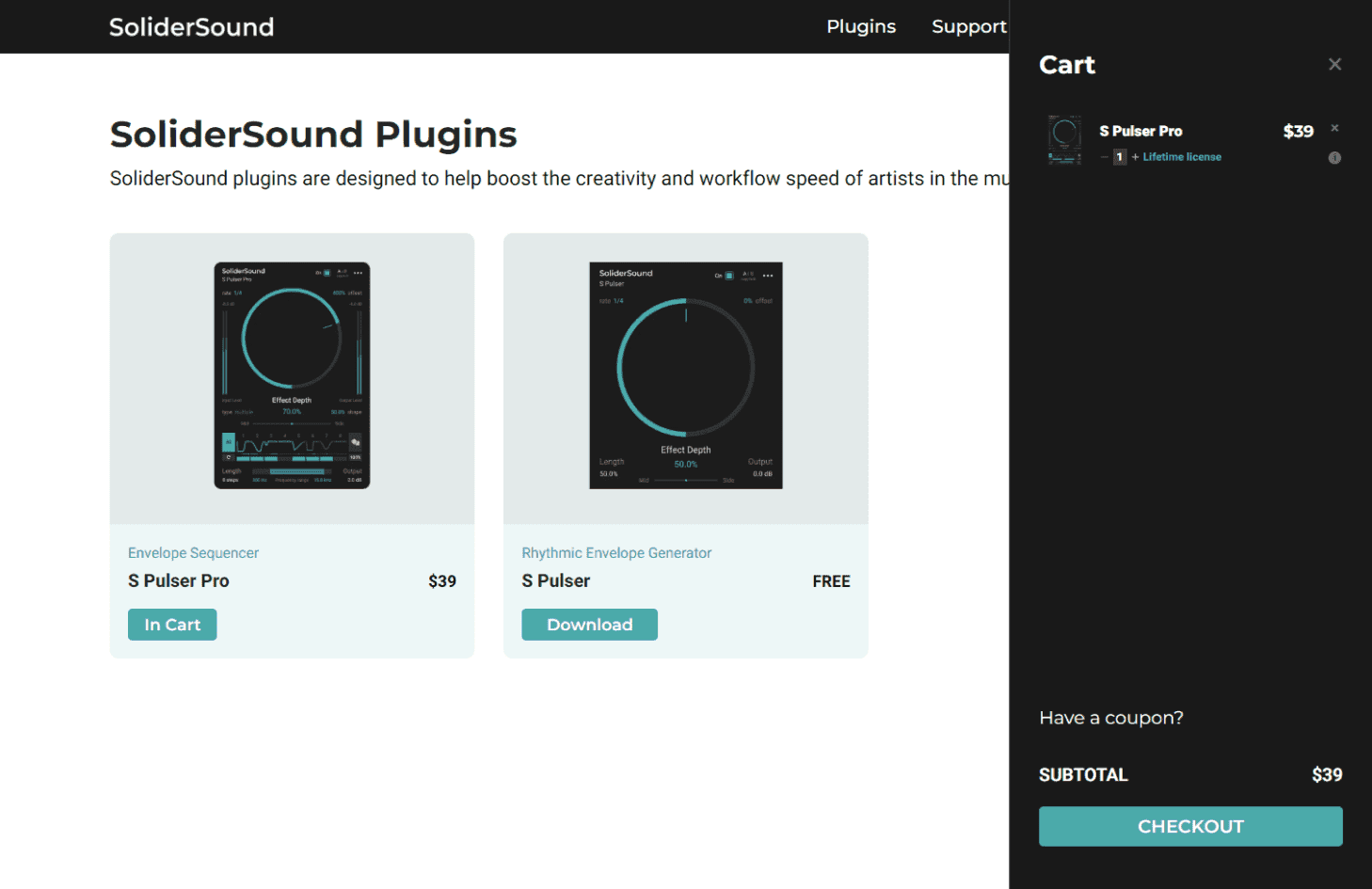The width and height of the screenshot is (1372, 889).
Task: Click the S Pulser Pro thumbnail in the cart
Action: (x=1064, y=139)
